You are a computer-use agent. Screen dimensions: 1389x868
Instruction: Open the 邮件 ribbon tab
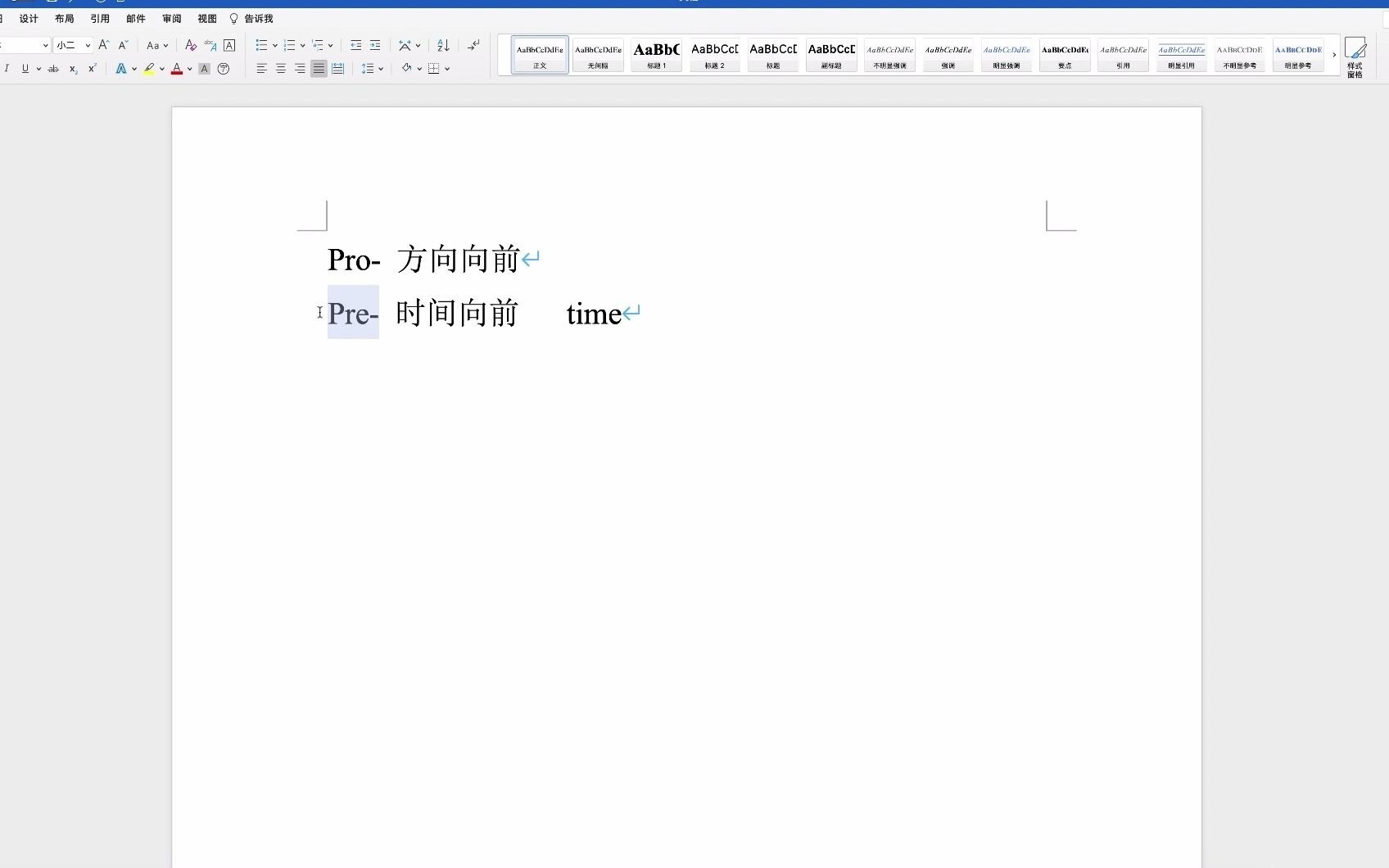pos(136,19)
